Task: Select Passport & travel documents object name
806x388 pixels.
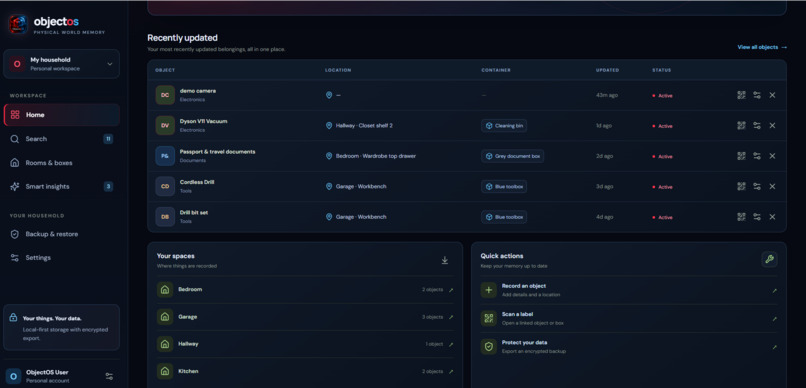Action: (x=217, y=152)
